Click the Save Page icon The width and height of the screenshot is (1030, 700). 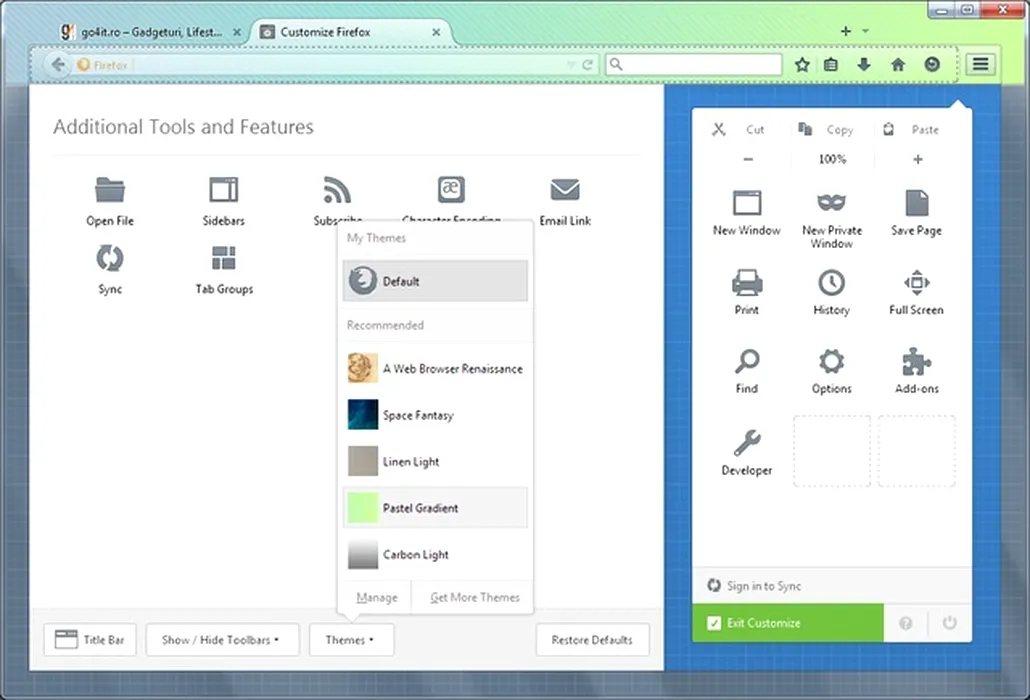916,203
